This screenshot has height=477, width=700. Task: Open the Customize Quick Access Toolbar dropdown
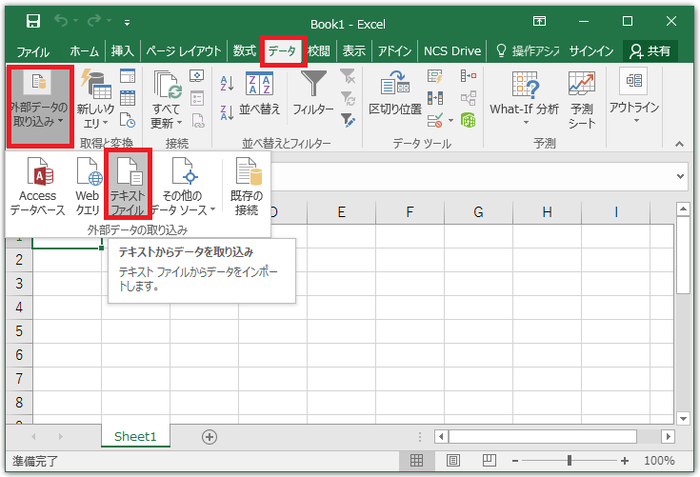tap(127, 22)
